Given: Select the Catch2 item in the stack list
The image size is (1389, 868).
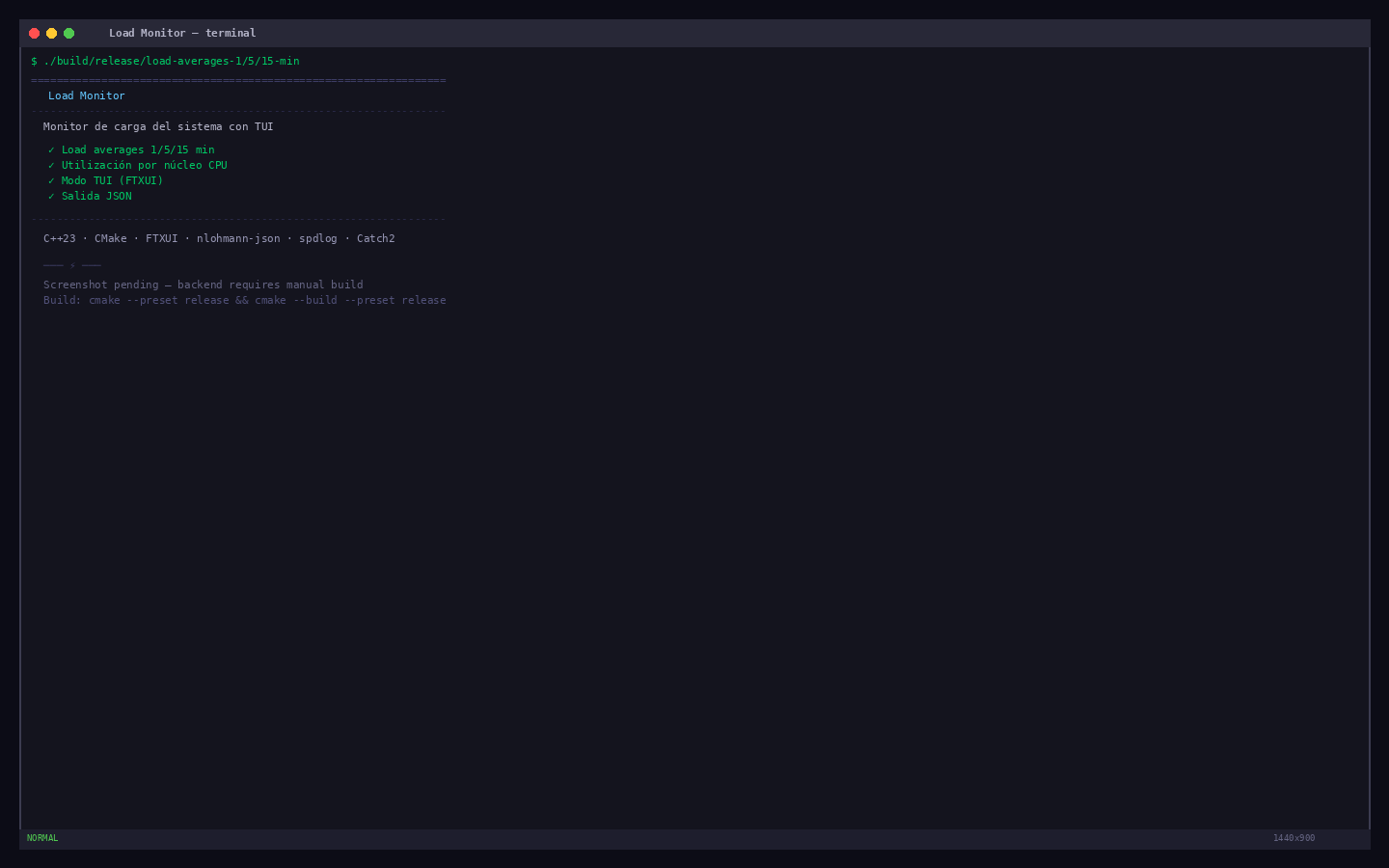Looking at the screenshot, I should click(376, 238).
